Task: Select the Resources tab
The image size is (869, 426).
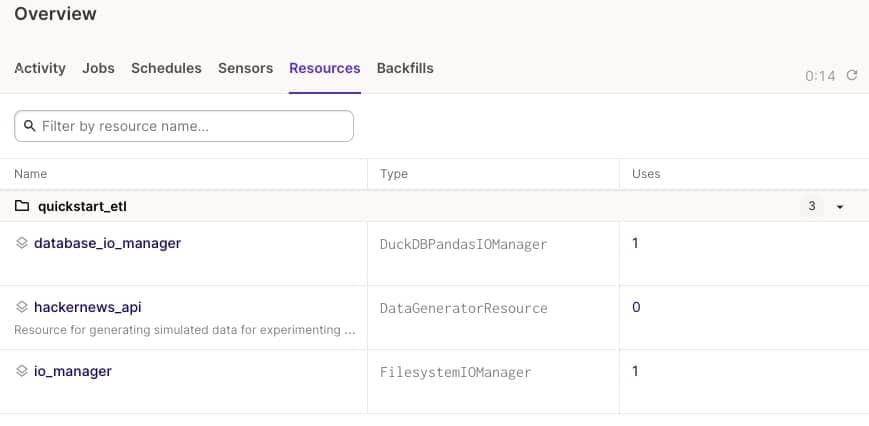Action: pos(324,68)
